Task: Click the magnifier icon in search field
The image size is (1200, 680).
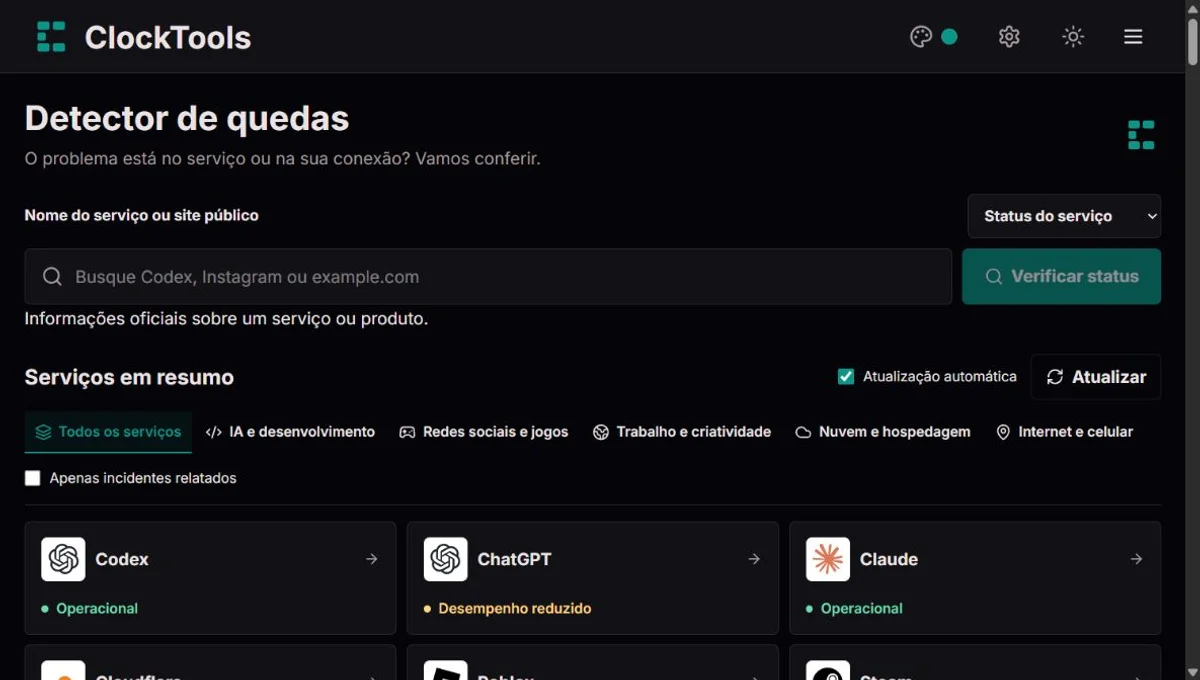Action: click(x=52, y=277)
